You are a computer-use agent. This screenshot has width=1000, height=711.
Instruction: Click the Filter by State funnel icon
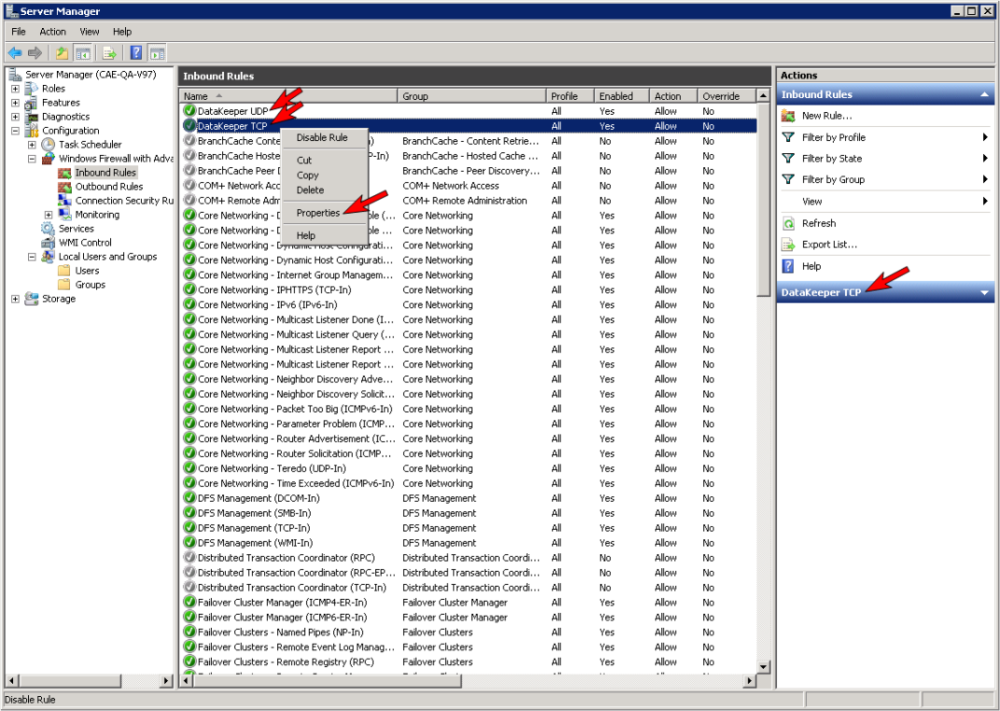788,158
